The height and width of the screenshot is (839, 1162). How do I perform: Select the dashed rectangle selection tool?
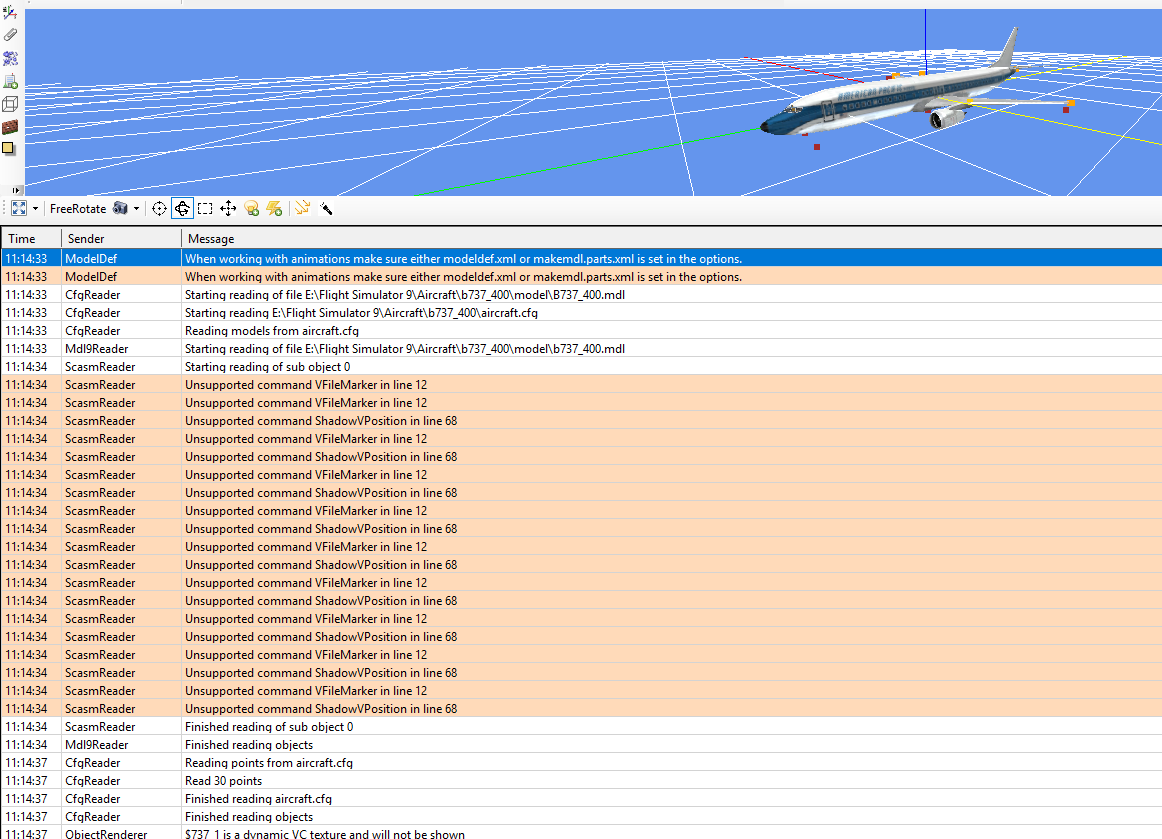click(x=205, y=209)
